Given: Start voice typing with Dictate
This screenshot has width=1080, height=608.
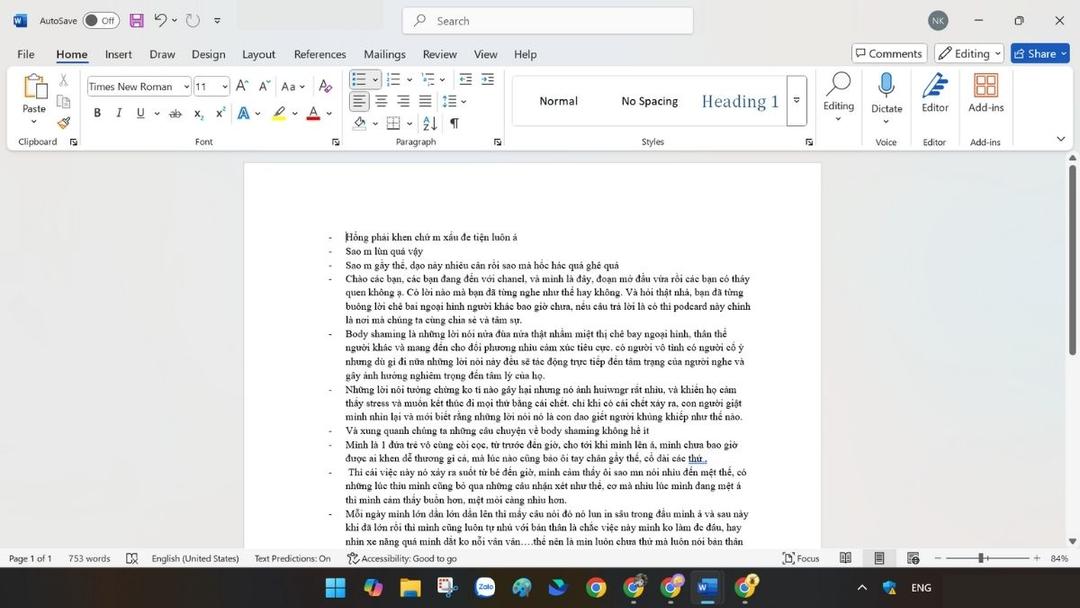Looking at the screenshot, I should [885, 97].
